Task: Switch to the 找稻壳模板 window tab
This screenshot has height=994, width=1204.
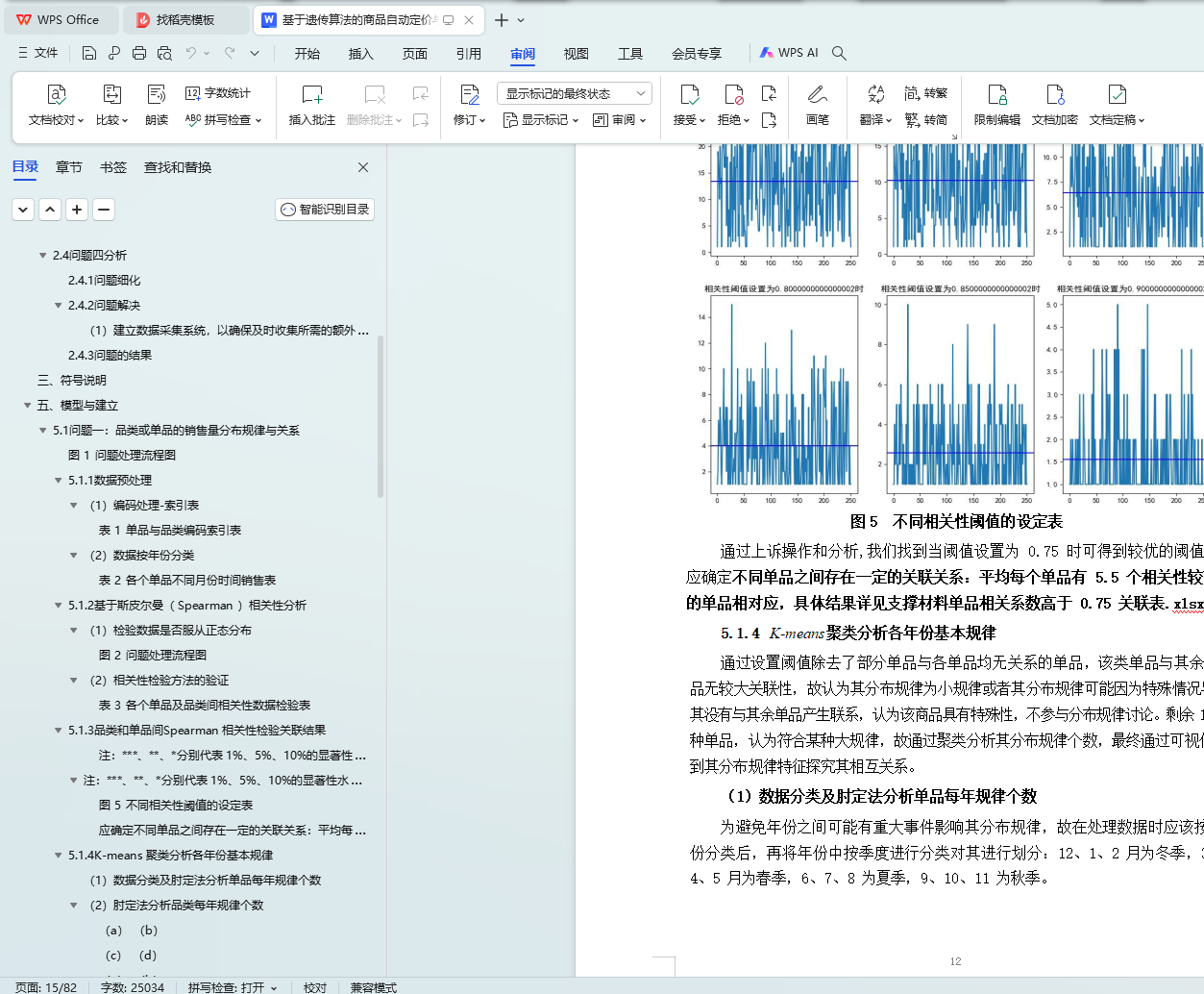Action: [x=186, y=19]
